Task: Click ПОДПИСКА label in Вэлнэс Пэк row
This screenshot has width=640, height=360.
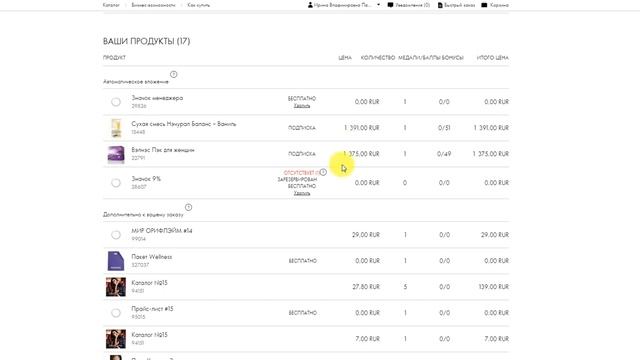Action: [302, 154]
